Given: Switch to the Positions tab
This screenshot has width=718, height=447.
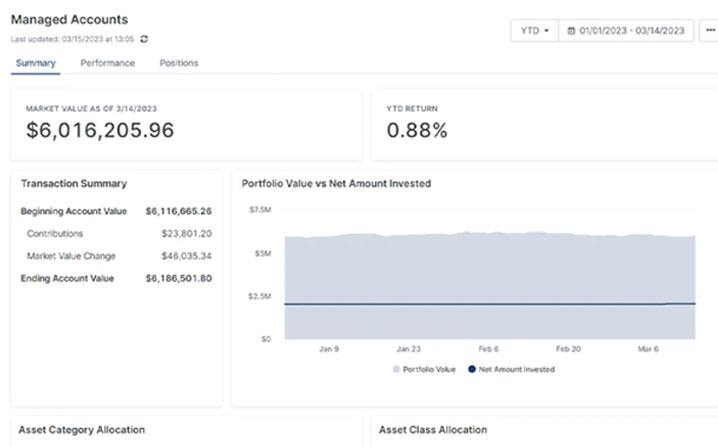Looking at the screenshot, I should tap(179, 63).
